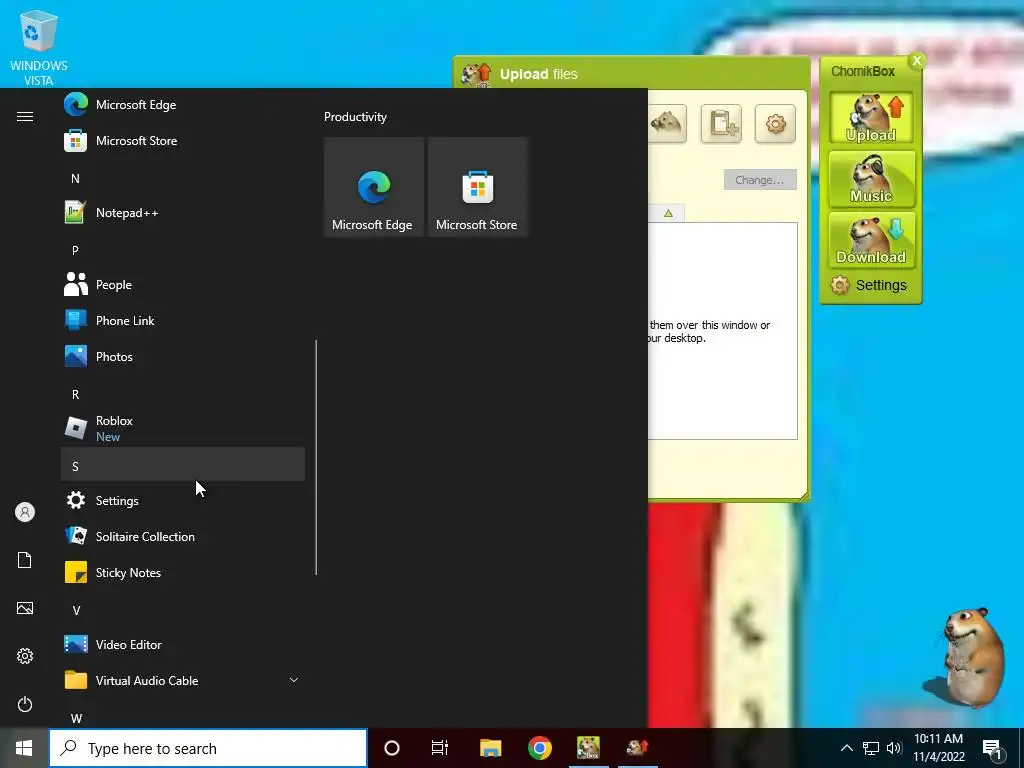Close the ChomikBox widget

pyautogui.click(x=917, y=61)
